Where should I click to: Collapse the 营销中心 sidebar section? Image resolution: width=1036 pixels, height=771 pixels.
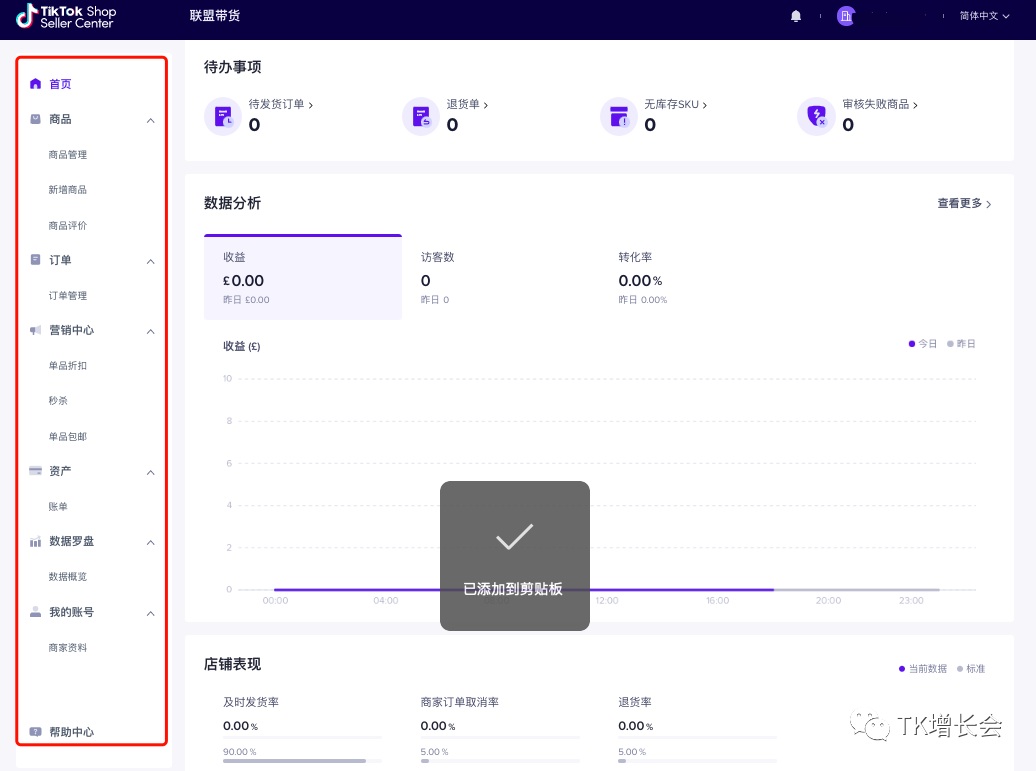[x=150, y=330]
